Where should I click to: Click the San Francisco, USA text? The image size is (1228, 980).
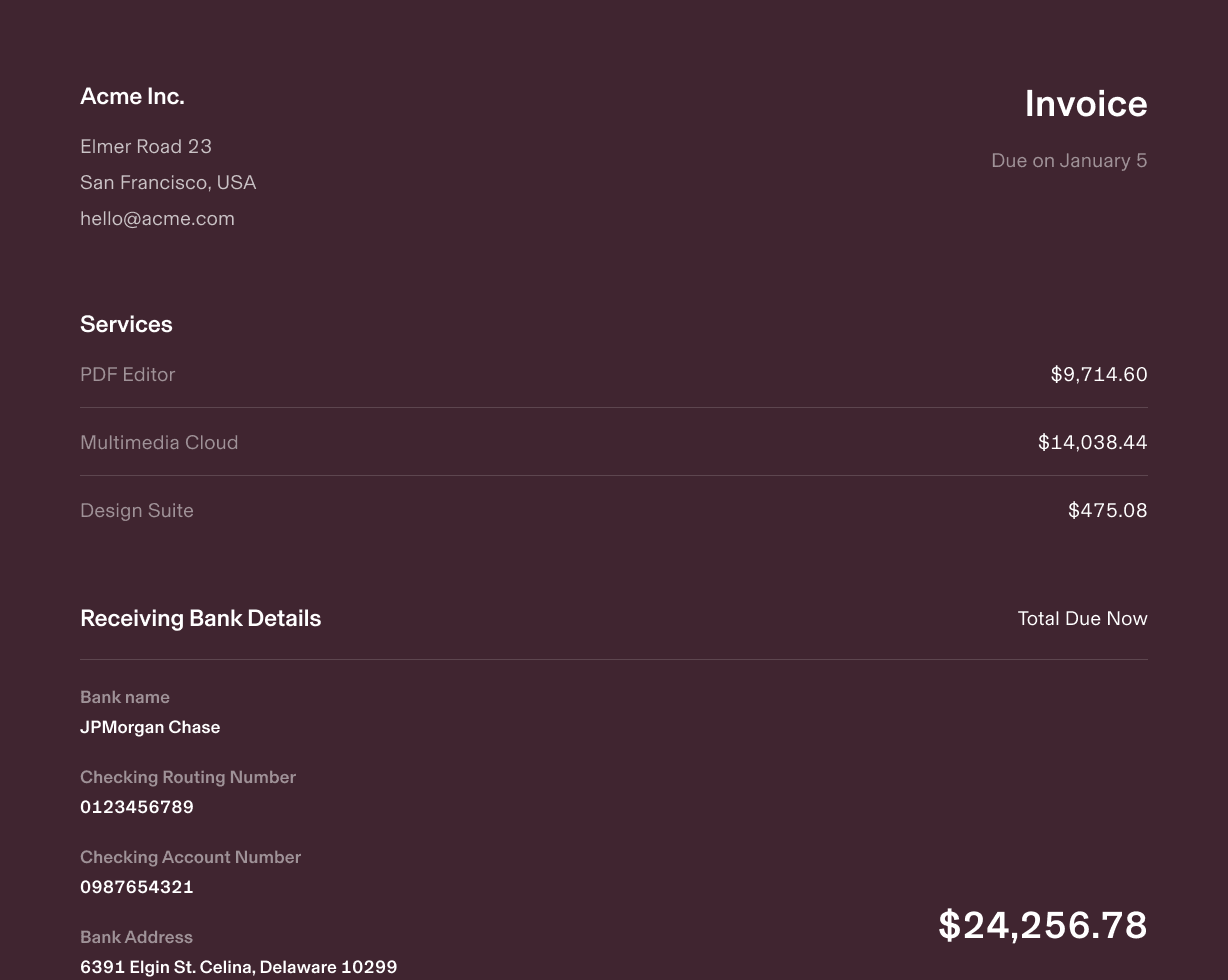[168, 183]
